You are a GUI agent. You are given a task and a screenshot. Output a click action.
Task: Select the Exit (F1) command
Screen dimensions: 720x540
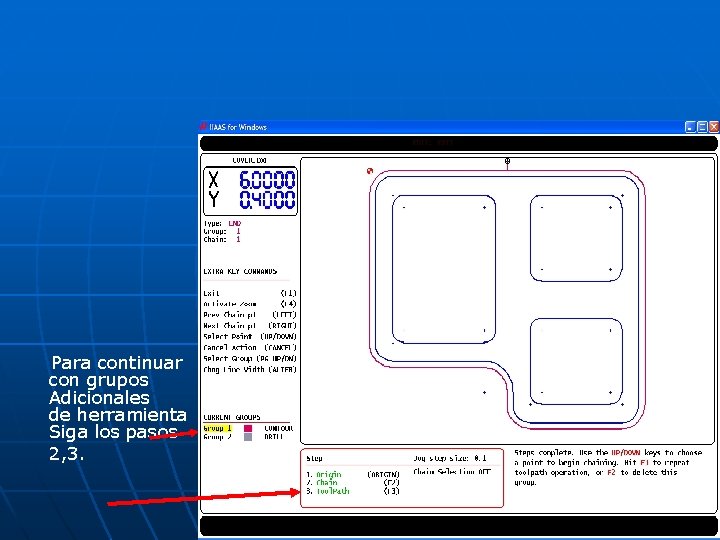[x=250, y=293]
